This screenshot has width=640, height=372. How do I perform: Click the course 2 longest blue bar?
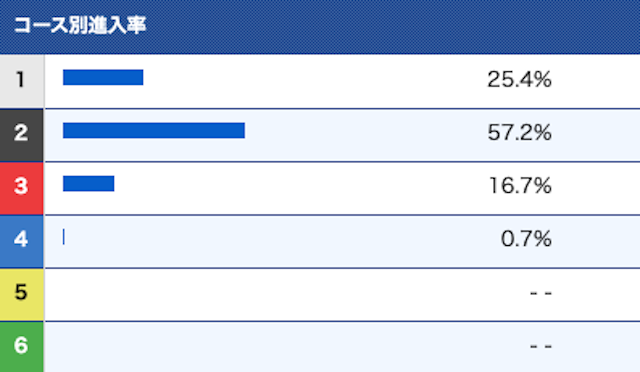point(154,130)
